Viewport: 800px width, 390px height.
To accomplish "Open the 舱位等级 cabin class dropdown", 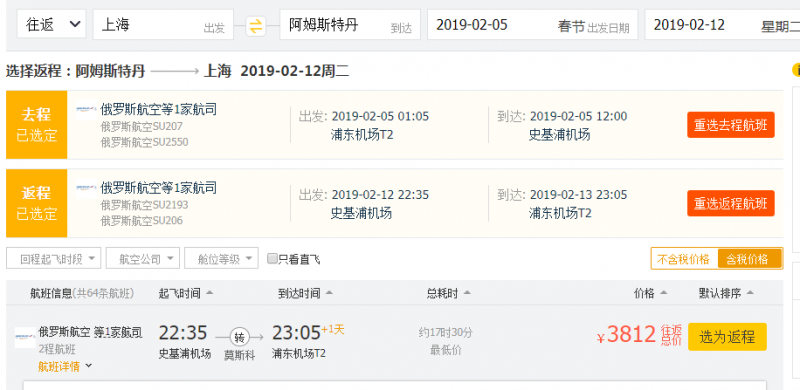I will point(221,258).
